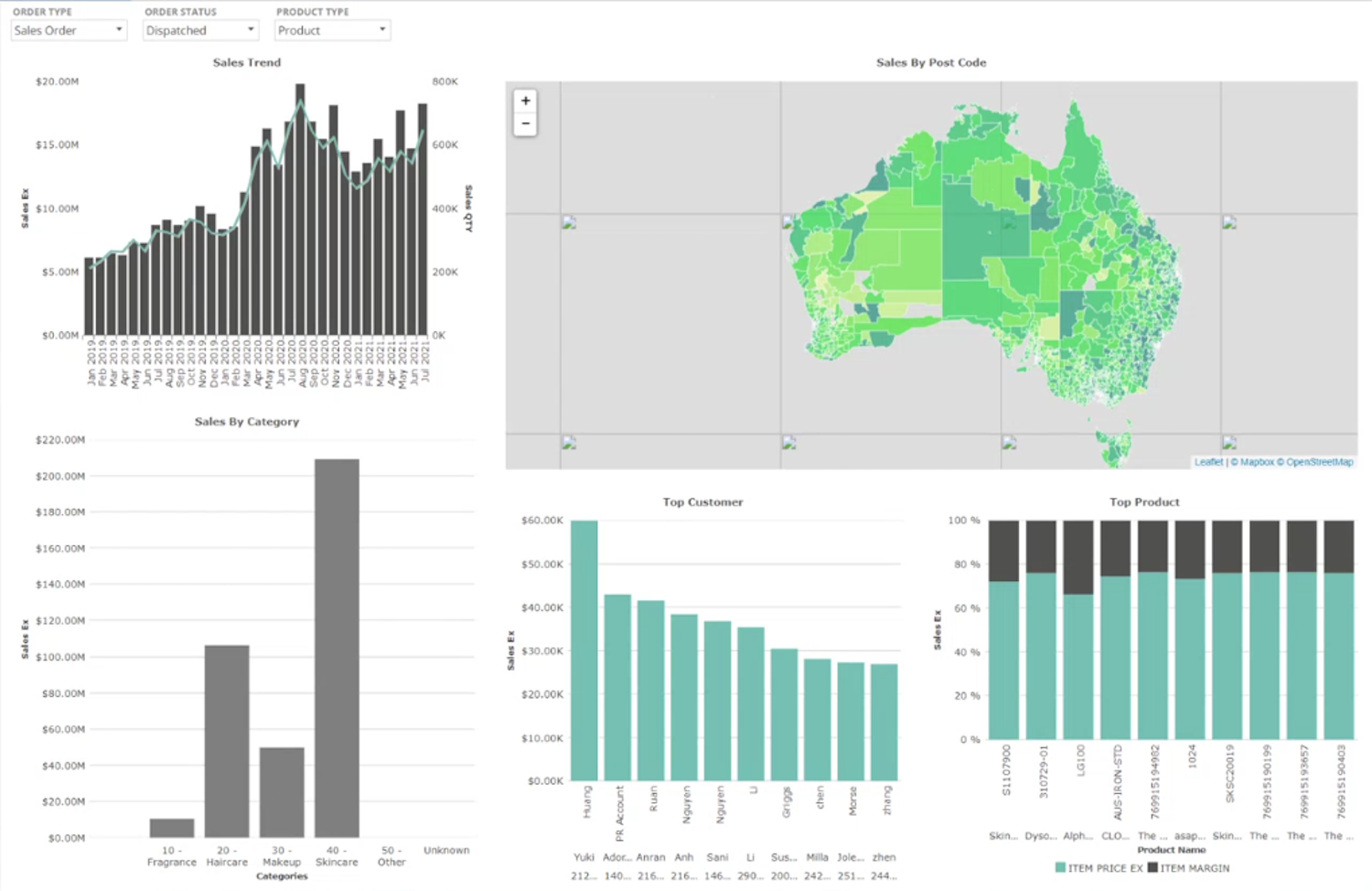This screenshot has height=891, width=1372.
Task: Select the Morse bar in Top Customer chart
Action: click(x=851, y=722)
